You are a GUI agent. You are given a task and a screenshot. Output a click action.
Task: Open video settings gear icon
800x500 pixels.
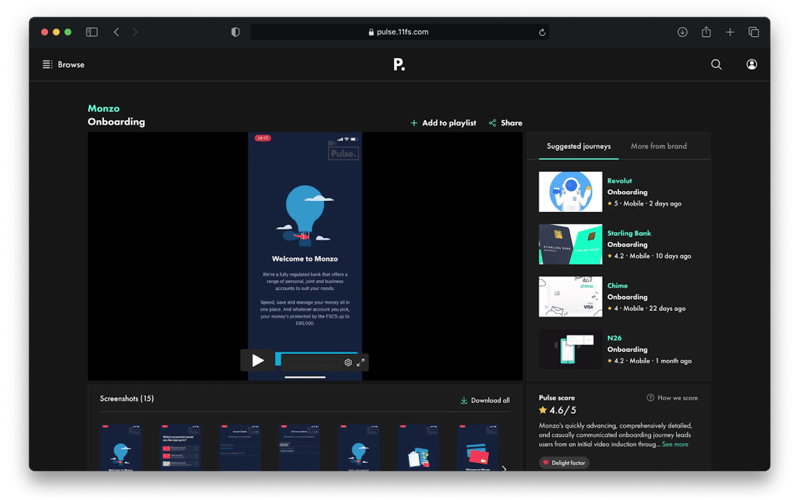tap(348, 362)
